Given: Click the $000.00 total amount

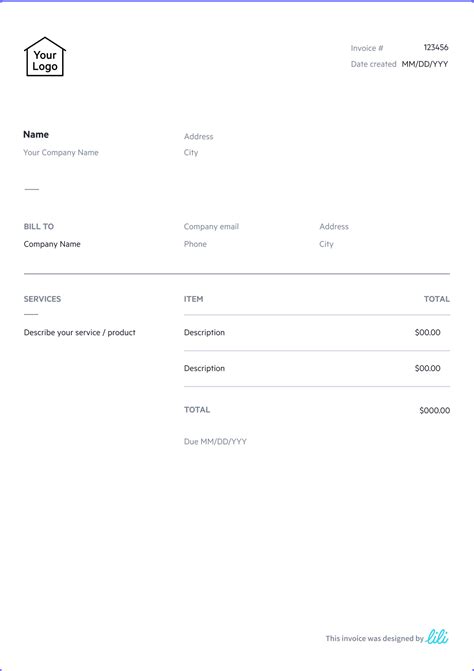Looking at the screenshot, I should click(x=435, y=410).
